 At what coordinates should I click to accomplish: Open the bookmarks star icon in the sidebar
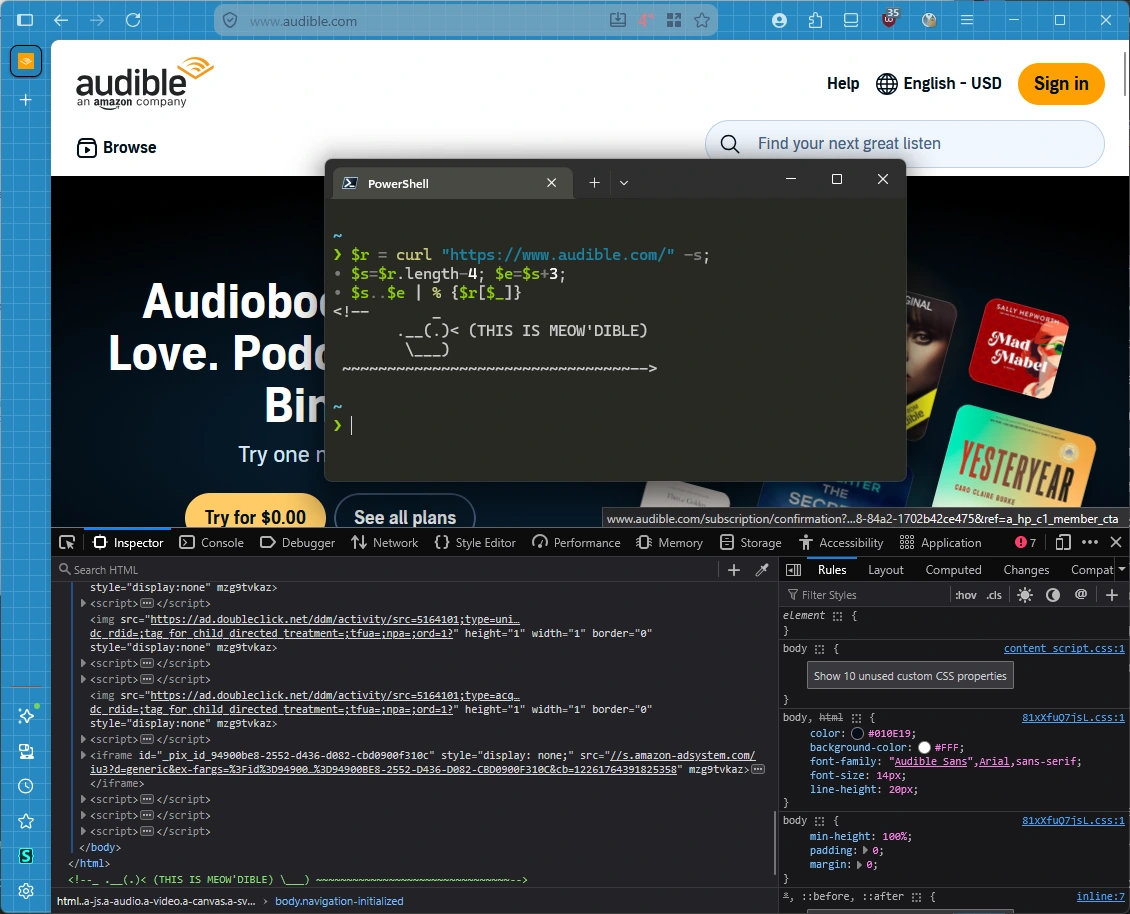pyautogui.click(x=26, y=821)
